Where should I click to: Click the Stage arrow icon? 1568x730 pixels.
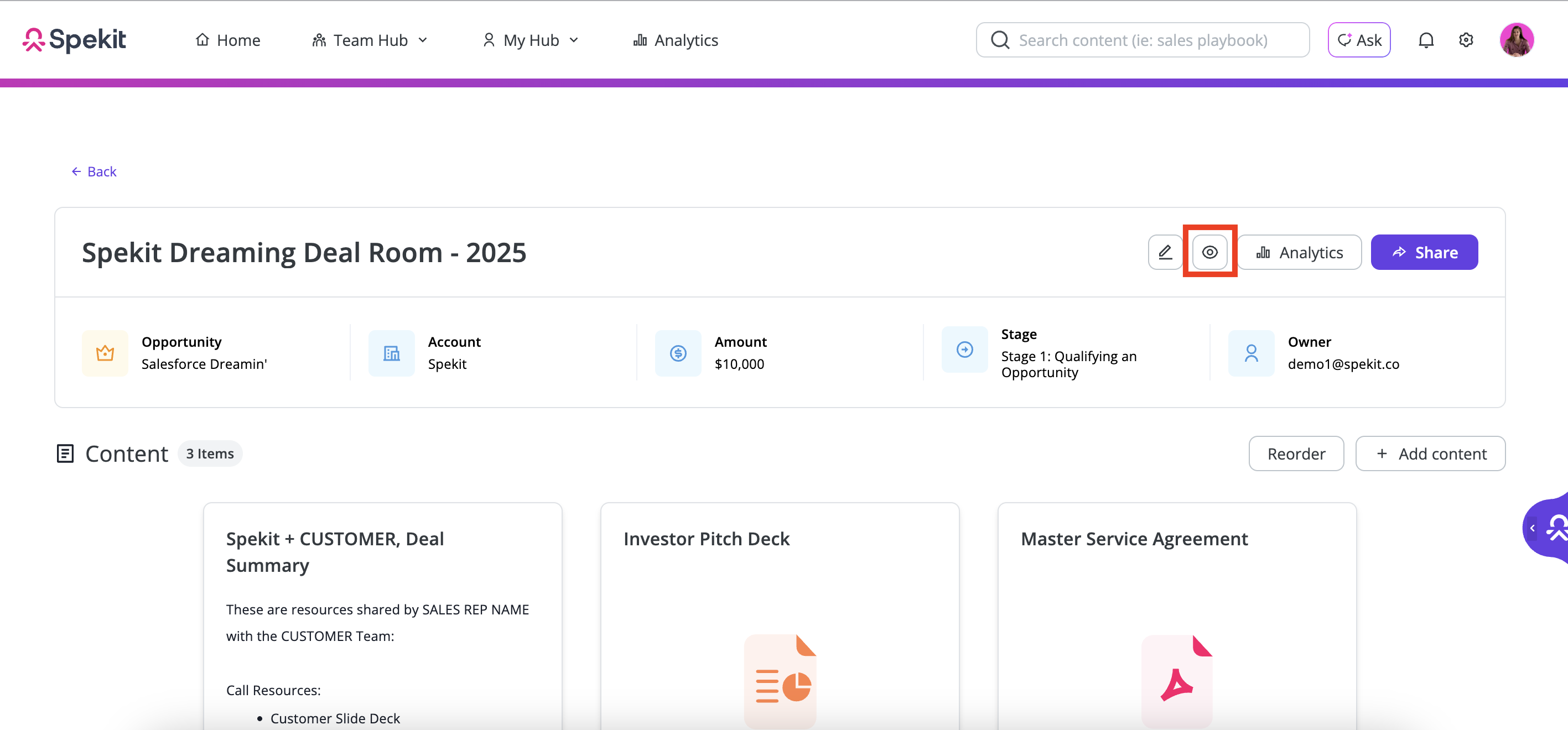click(965, 349)
